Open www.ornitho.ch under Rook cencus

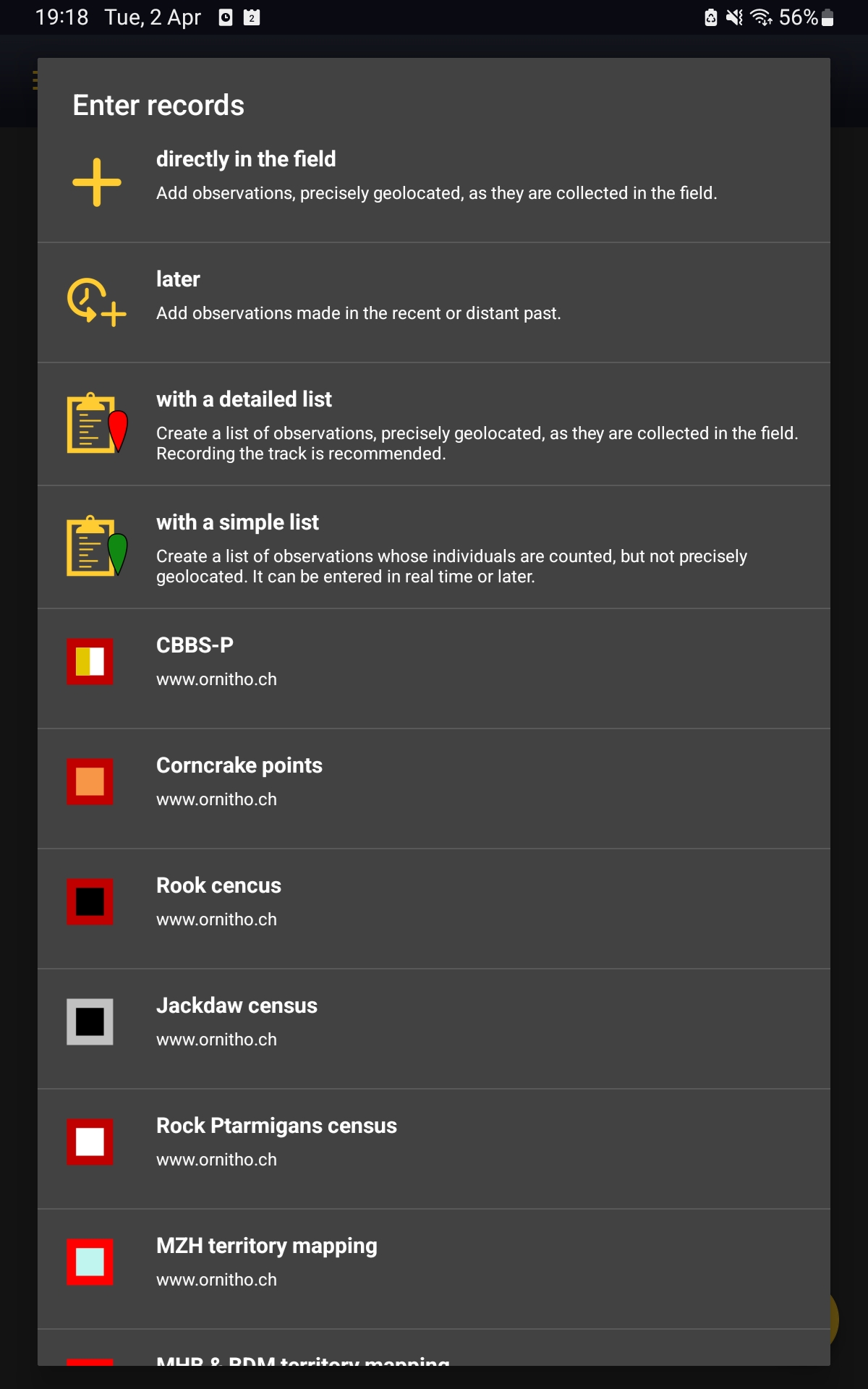click(216, 919)
